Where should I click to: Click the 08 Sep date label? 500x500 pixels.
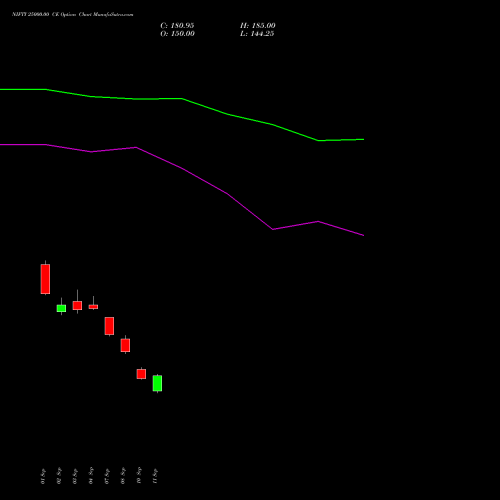coord(123,476)
